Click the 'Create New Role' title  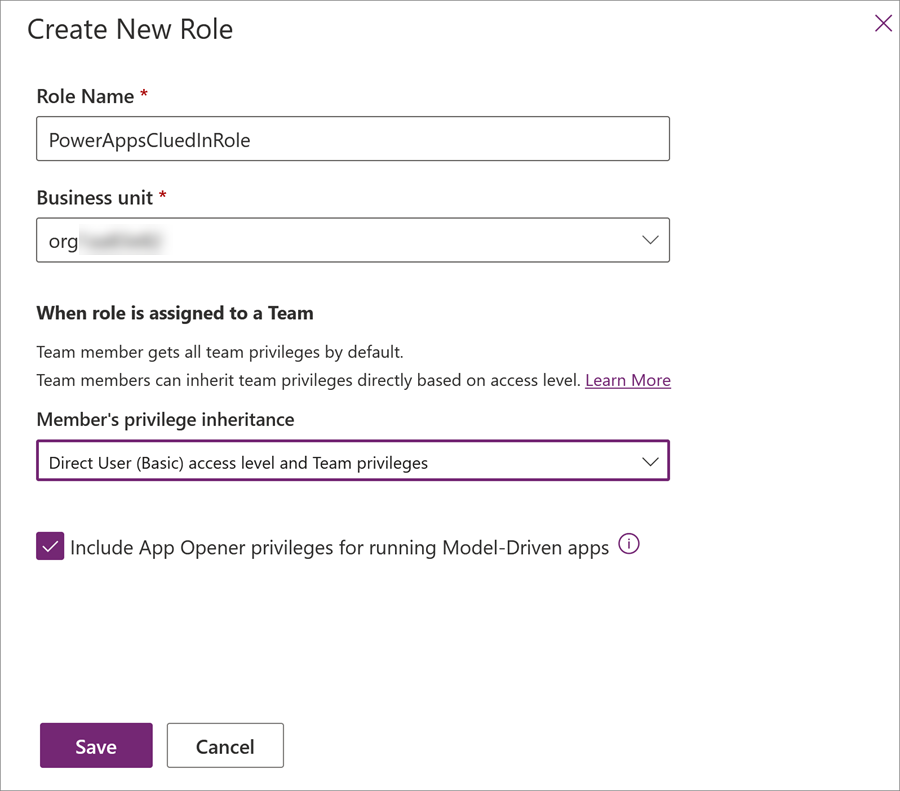click(130, 29)
